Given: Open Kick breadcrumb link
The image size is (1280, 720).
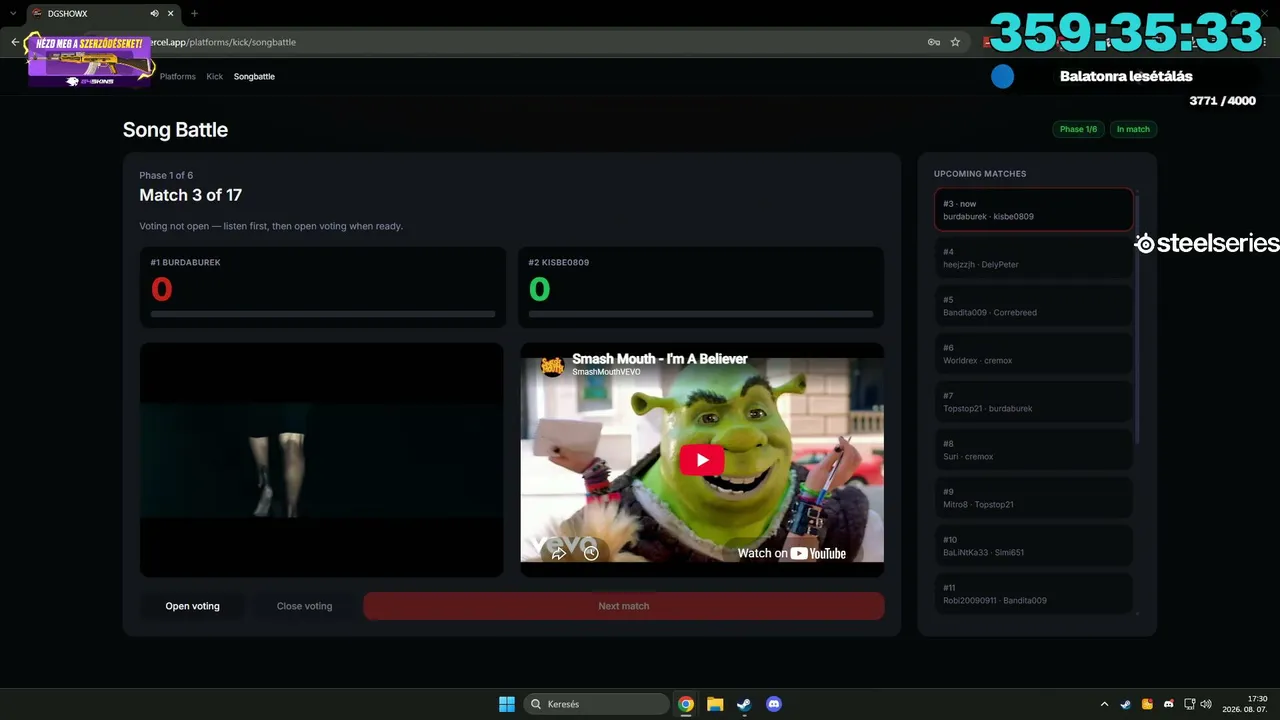Looking at the screenshot, I should coord(215,76).
